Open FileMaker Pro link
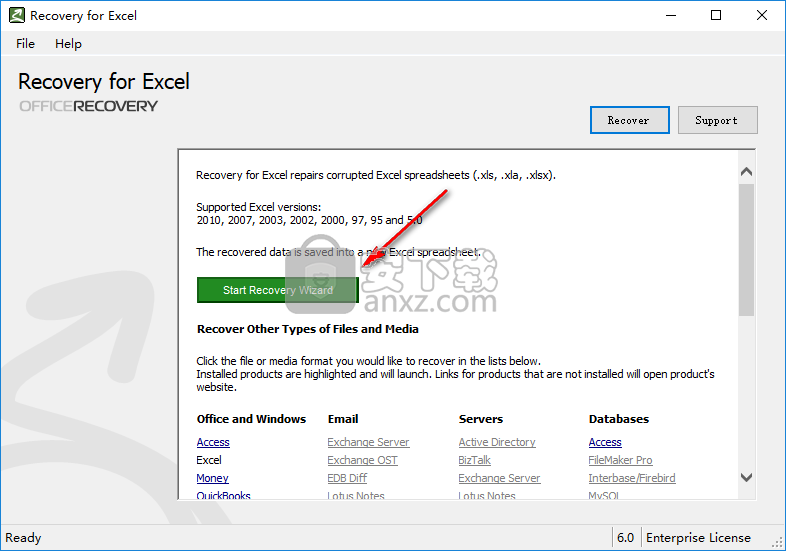 tap(621, 460)
